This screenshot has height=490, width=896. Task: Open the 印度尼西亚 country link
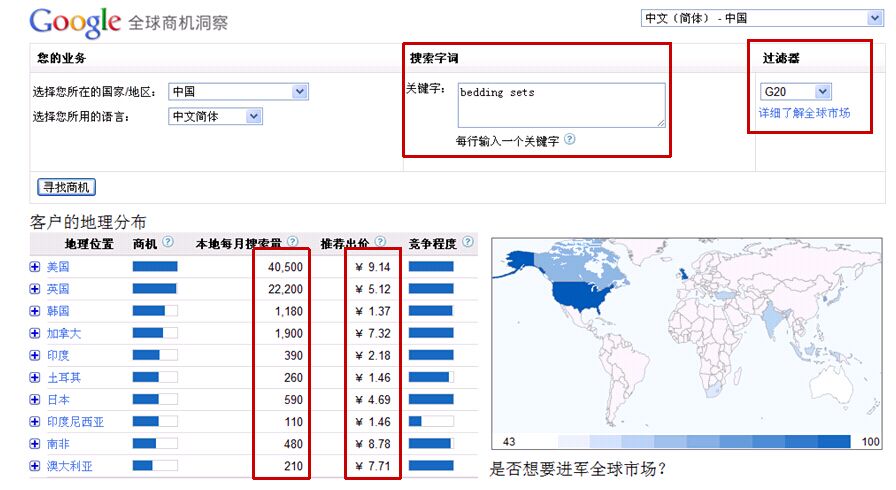[75, 421]
